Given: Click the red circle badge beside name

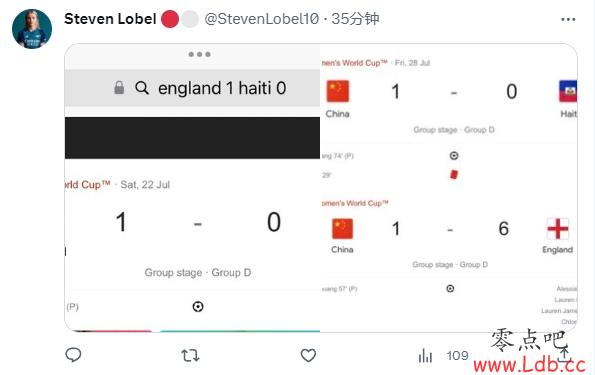Looking at the screenshot, I should pyautogui.click(x=170, y=19).
